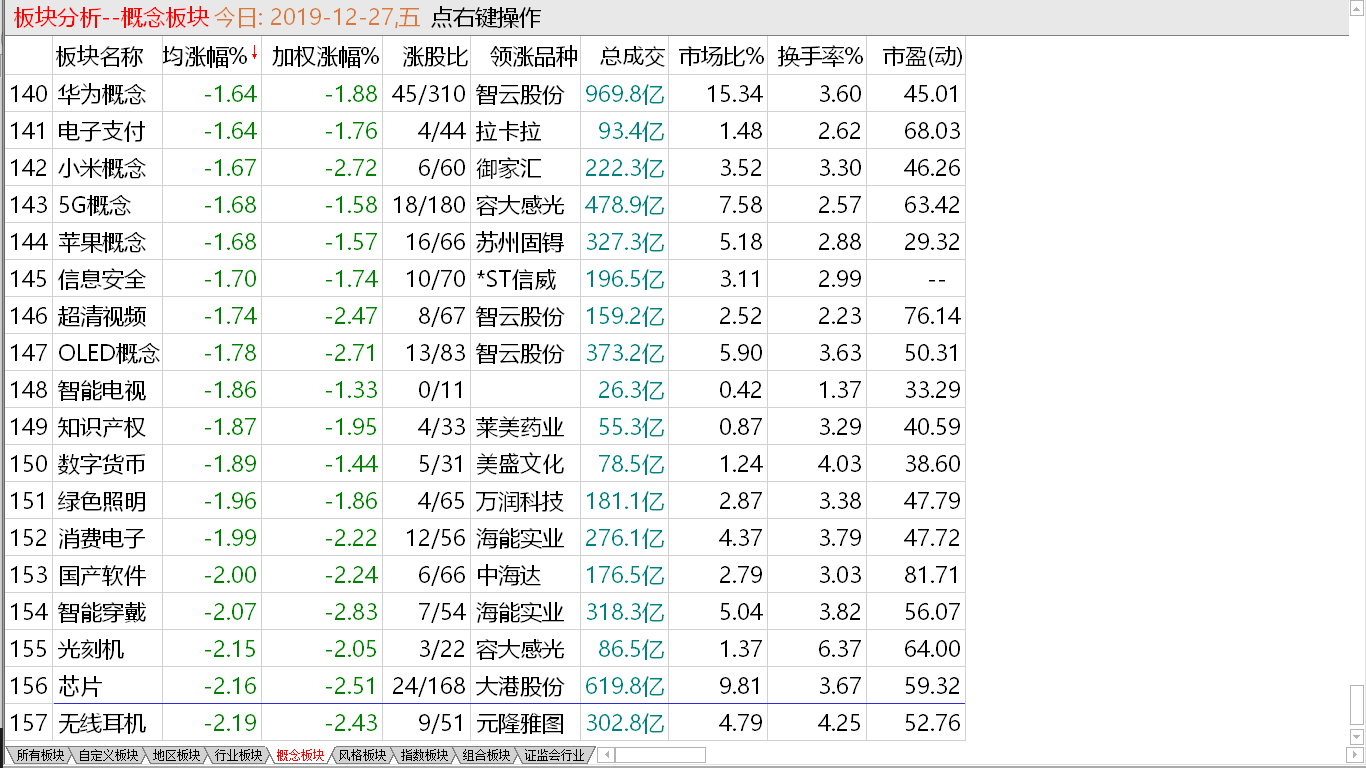This screenshot has width=1366, height=768.
Task: Sort by 加权涨幅% column header
Action: [x=325, y=56]
